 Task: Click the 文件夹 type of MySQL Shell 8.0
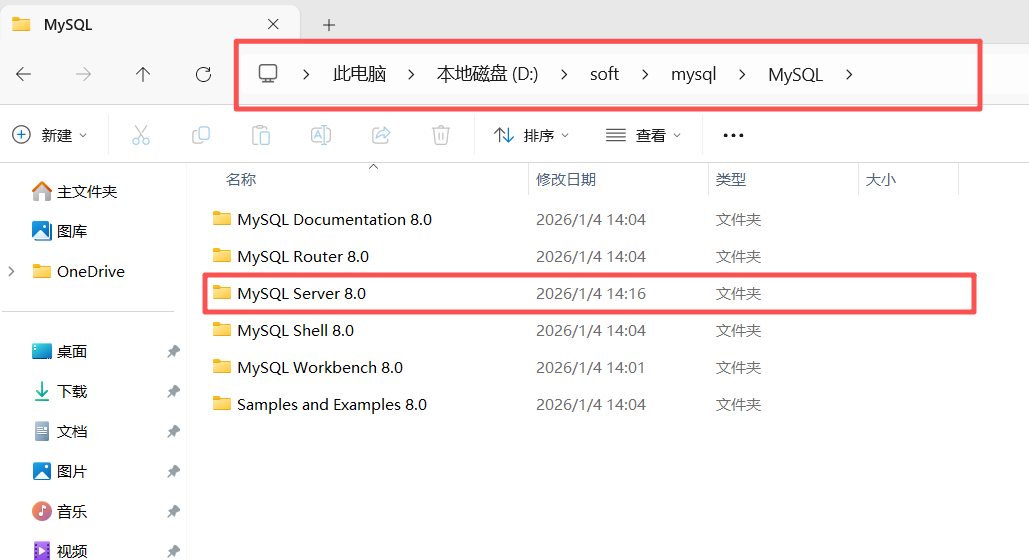pyautogui.click(x=738, y=330)
